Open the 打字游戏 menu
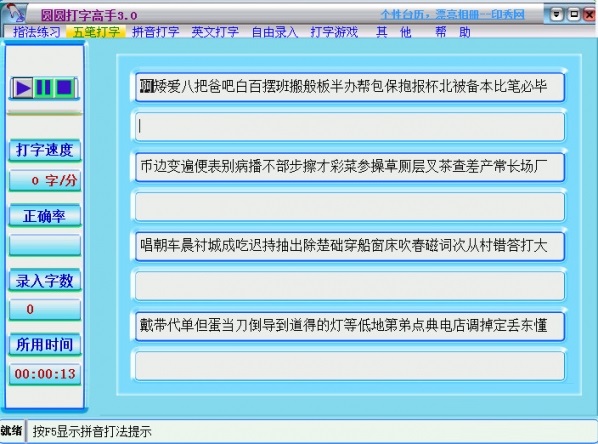 (334, 32)
